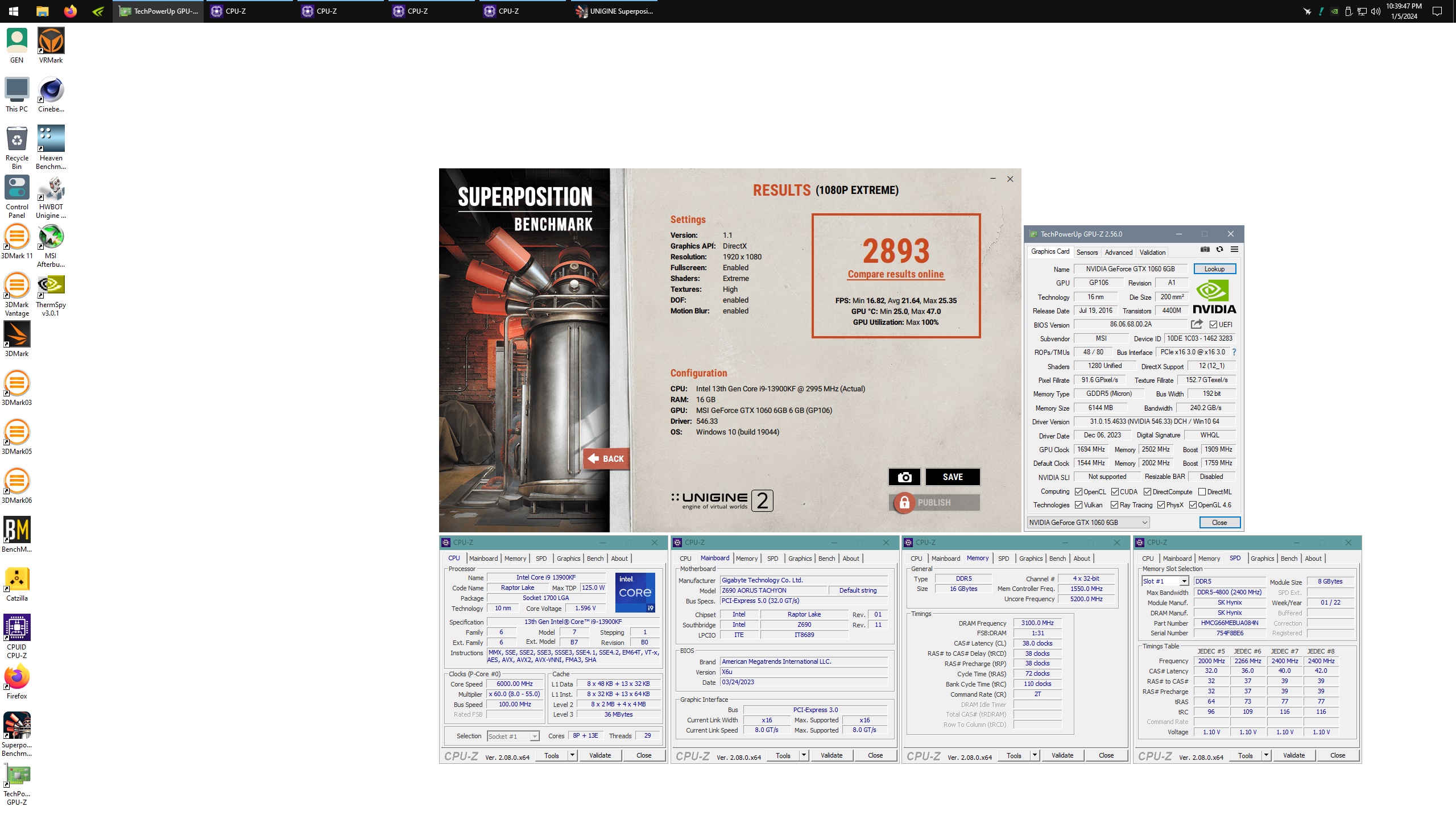Click UNIGINE Superposition taskbar button

(614, 11)
